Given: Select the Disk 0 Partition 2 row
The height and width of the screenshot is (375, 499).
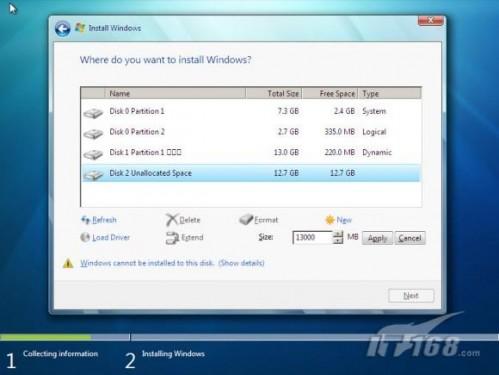Looking at the screenshot, I should point(251,132).
